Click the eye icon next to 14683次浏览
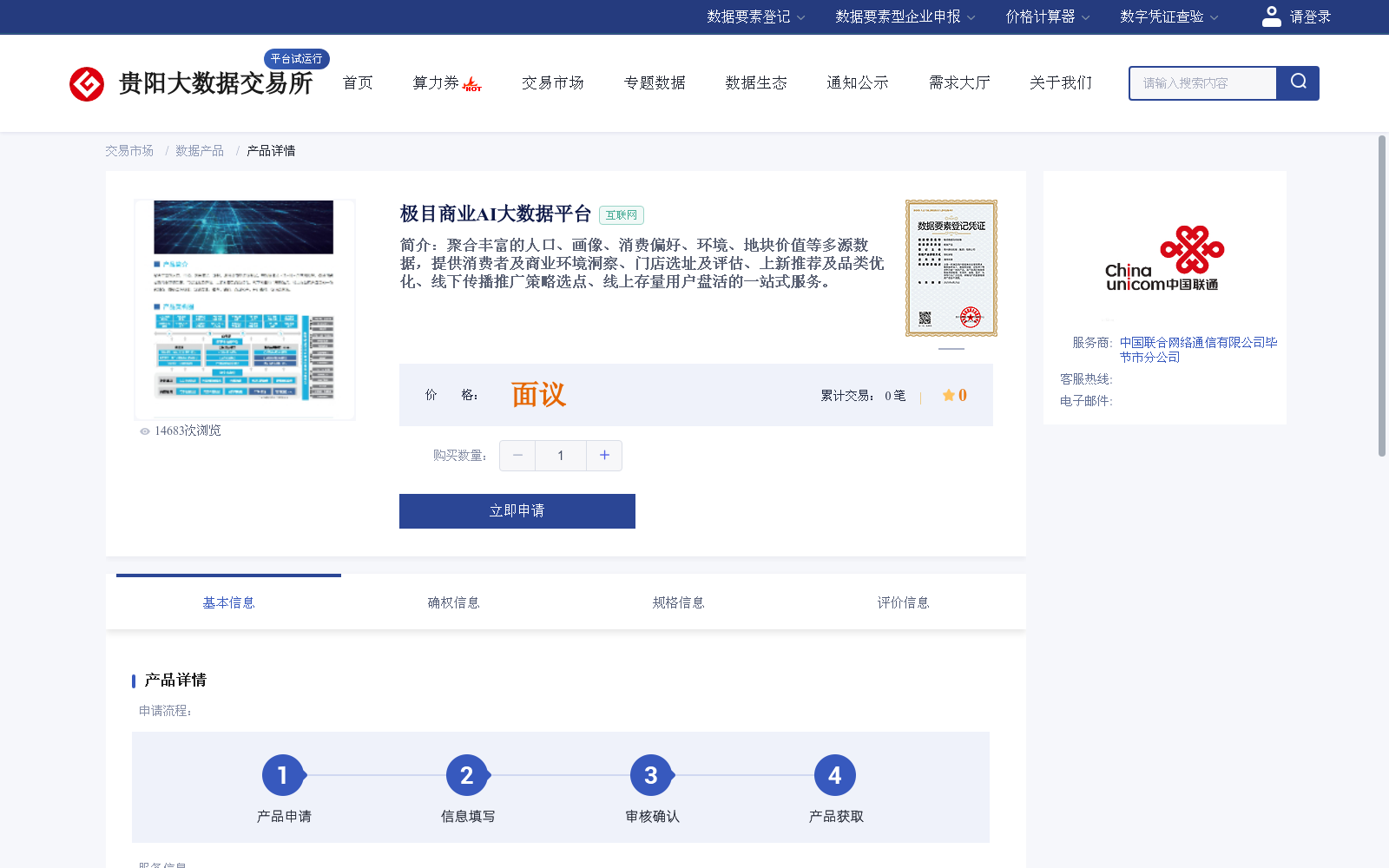This screenshot has height=868, width=1389. pyautogui.click(x=145, y=431)
